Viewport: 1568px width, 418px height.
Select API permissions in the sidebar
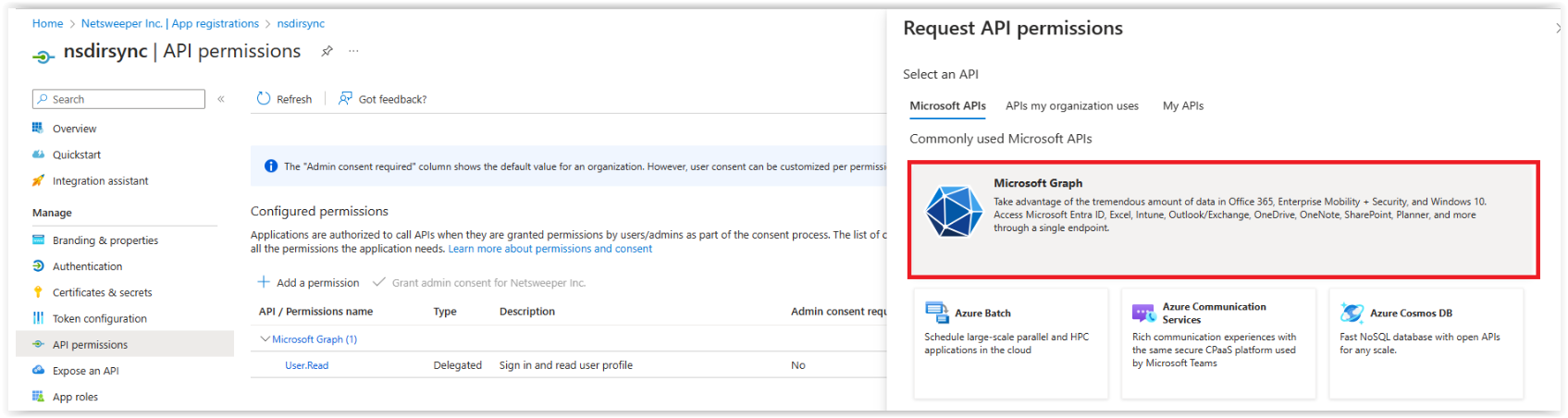(x=125, y=344)
